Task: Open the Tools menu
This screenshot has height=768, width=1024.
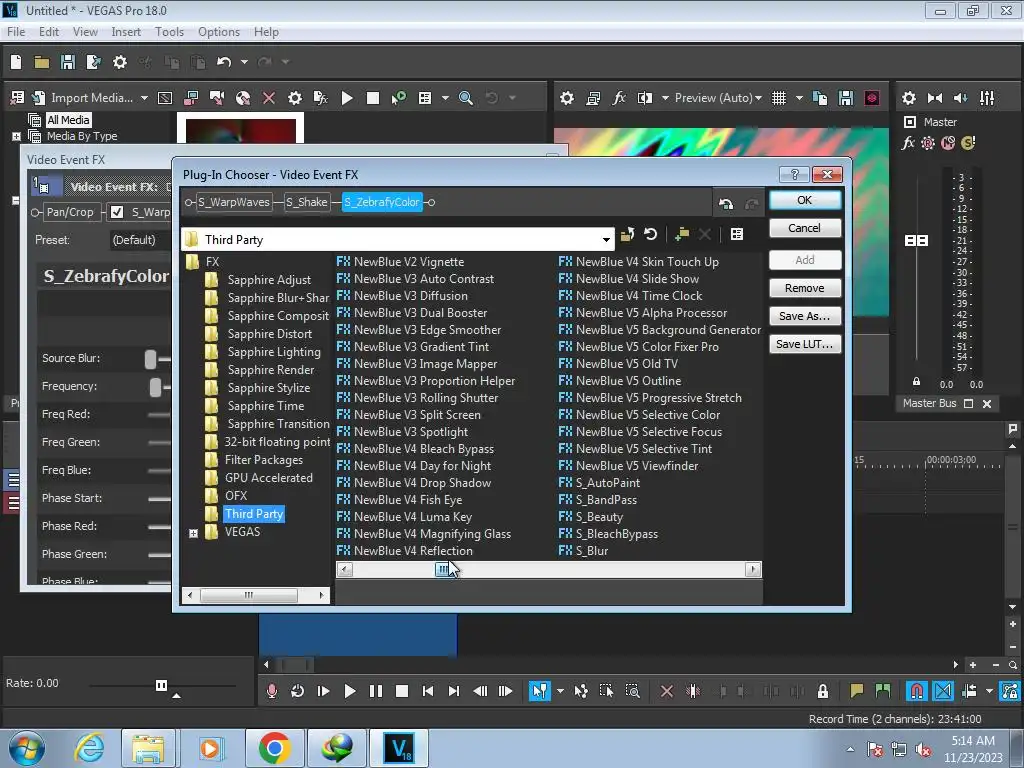Action: (169, 32)
